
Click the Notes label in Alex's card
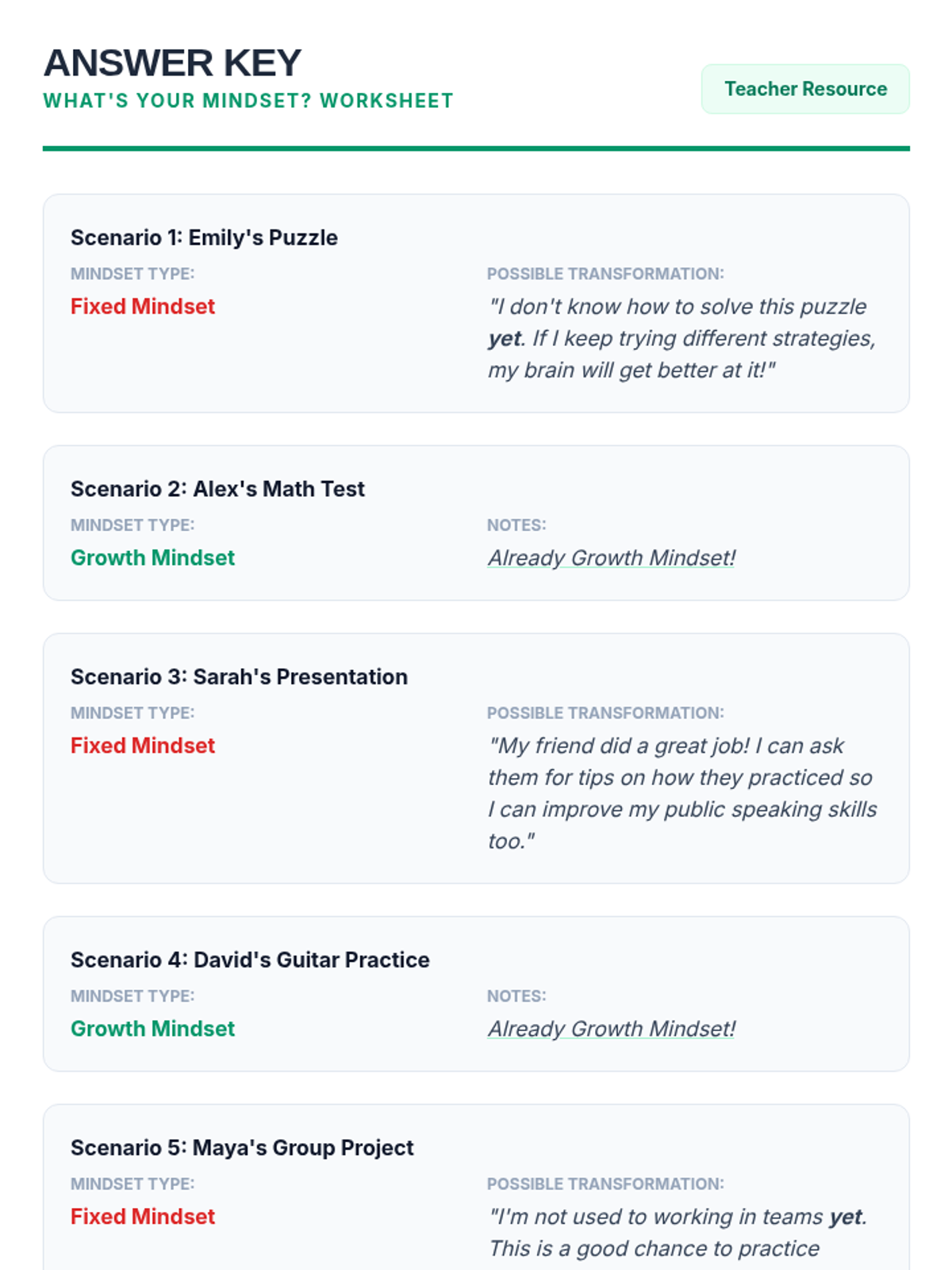516,525
